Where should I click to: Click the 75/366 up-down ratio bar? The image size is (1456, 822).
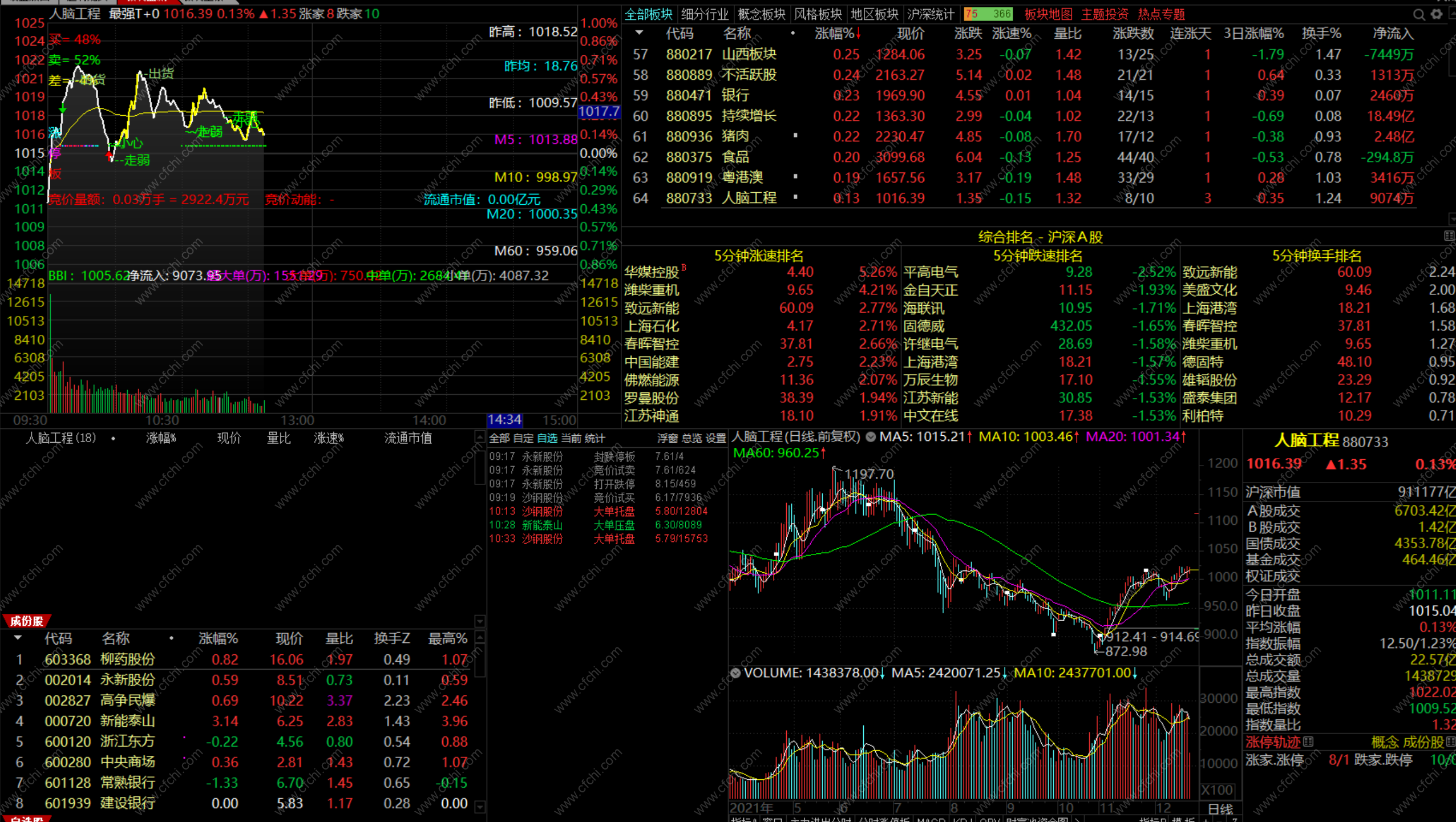[988, 14]
